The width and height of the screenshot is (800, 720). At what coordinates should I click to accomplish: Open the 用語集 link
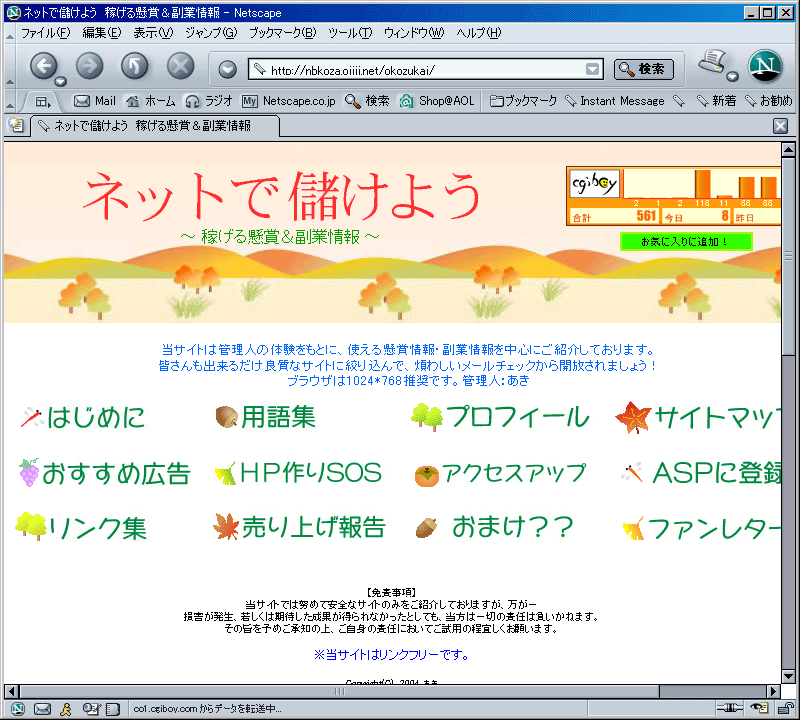click(x=266, y=417)
